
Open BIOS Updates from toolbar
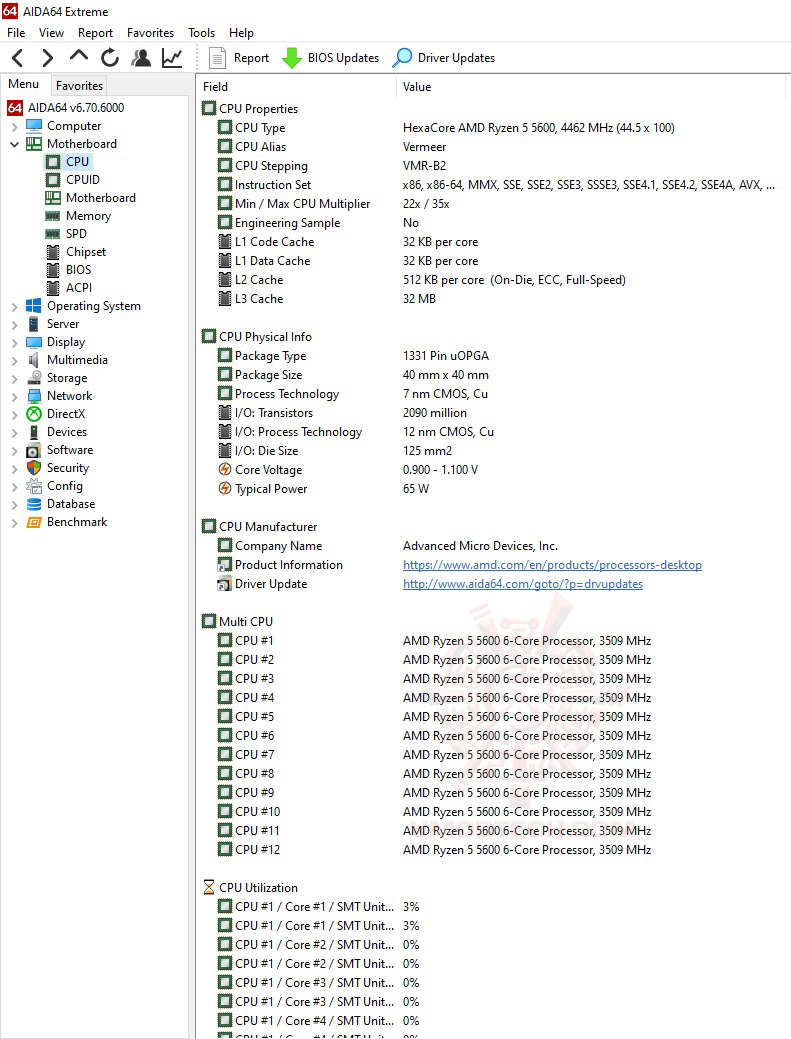click(331, 58)
